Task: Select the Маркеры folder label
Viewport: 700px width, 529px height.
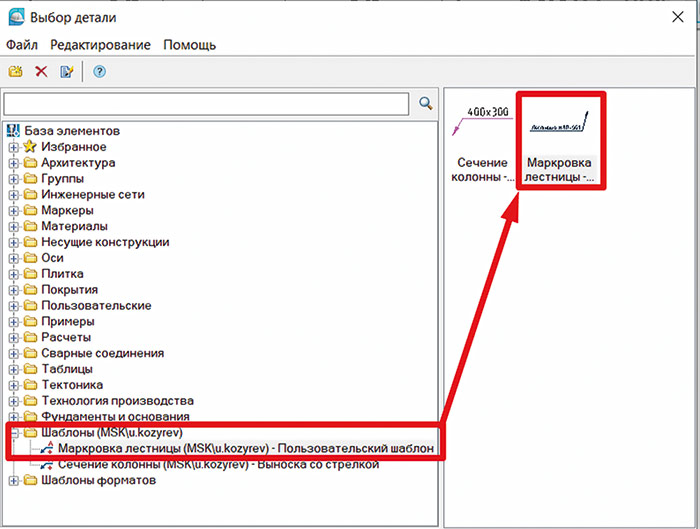Action: coord(67,210)
